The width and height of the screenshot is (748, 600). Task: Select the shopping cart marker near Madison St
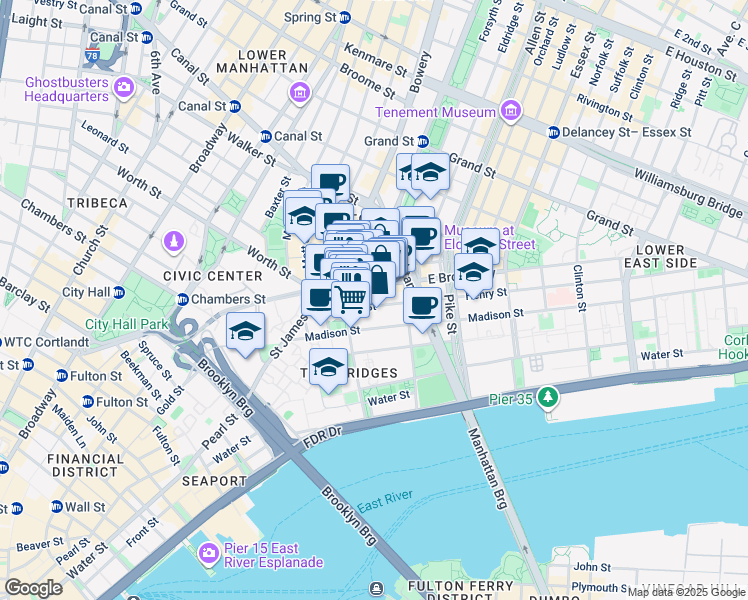[351, 301]
